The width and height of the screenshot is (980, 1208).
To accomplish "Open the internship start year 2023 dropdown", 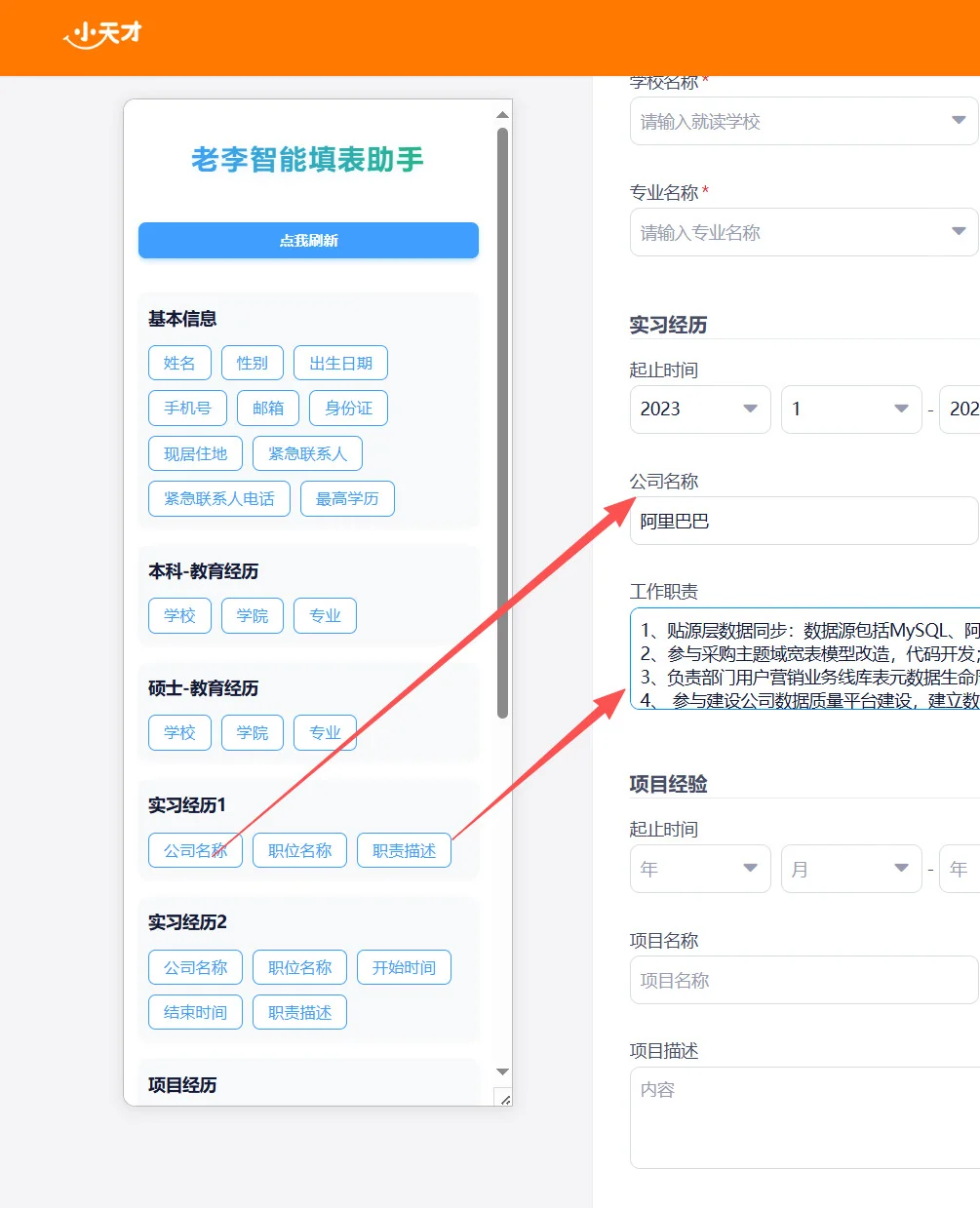I will pyautogui.click(x=700, y=409).
